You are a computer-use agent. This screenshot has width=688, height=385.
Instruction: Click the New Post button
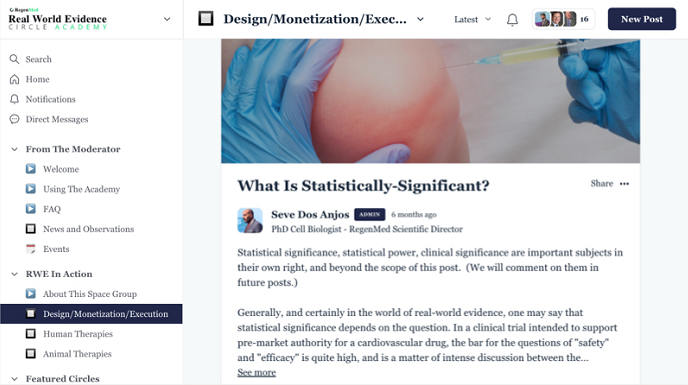pyautogui.click(x=641, y=19)
